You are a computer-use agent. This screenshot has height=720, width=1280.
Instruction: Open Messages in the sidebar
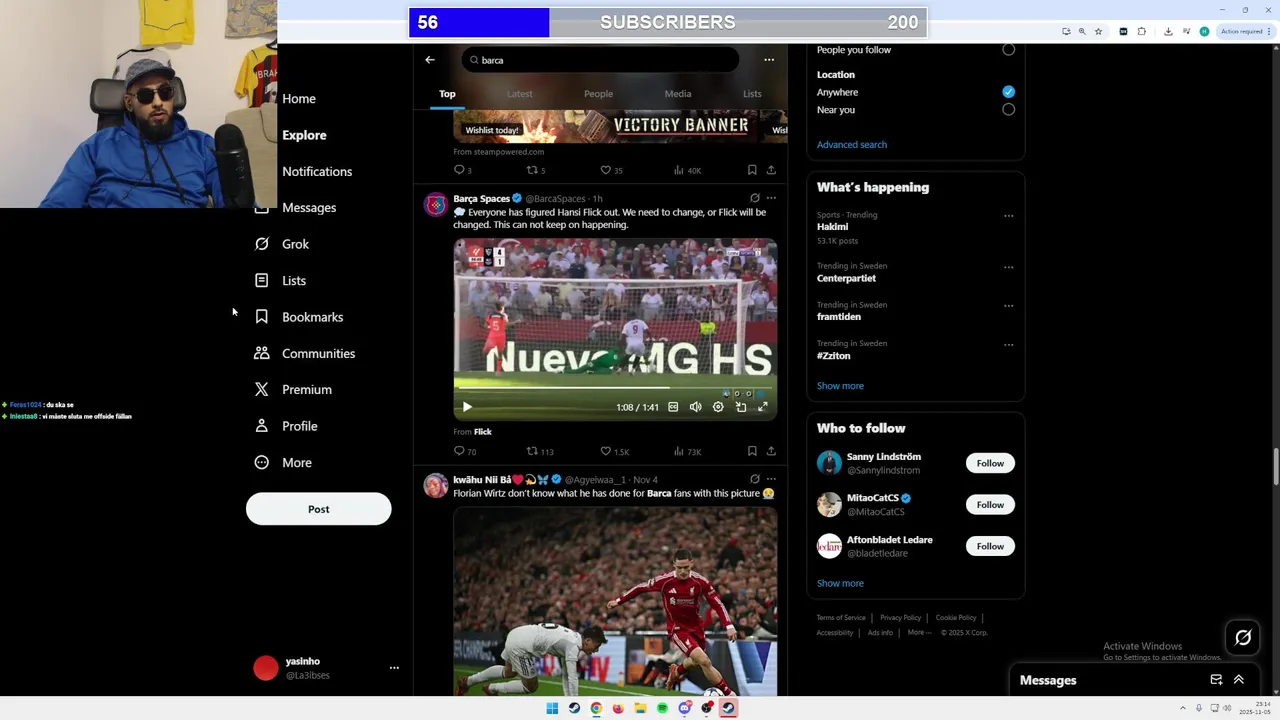[x=308, y=208]
